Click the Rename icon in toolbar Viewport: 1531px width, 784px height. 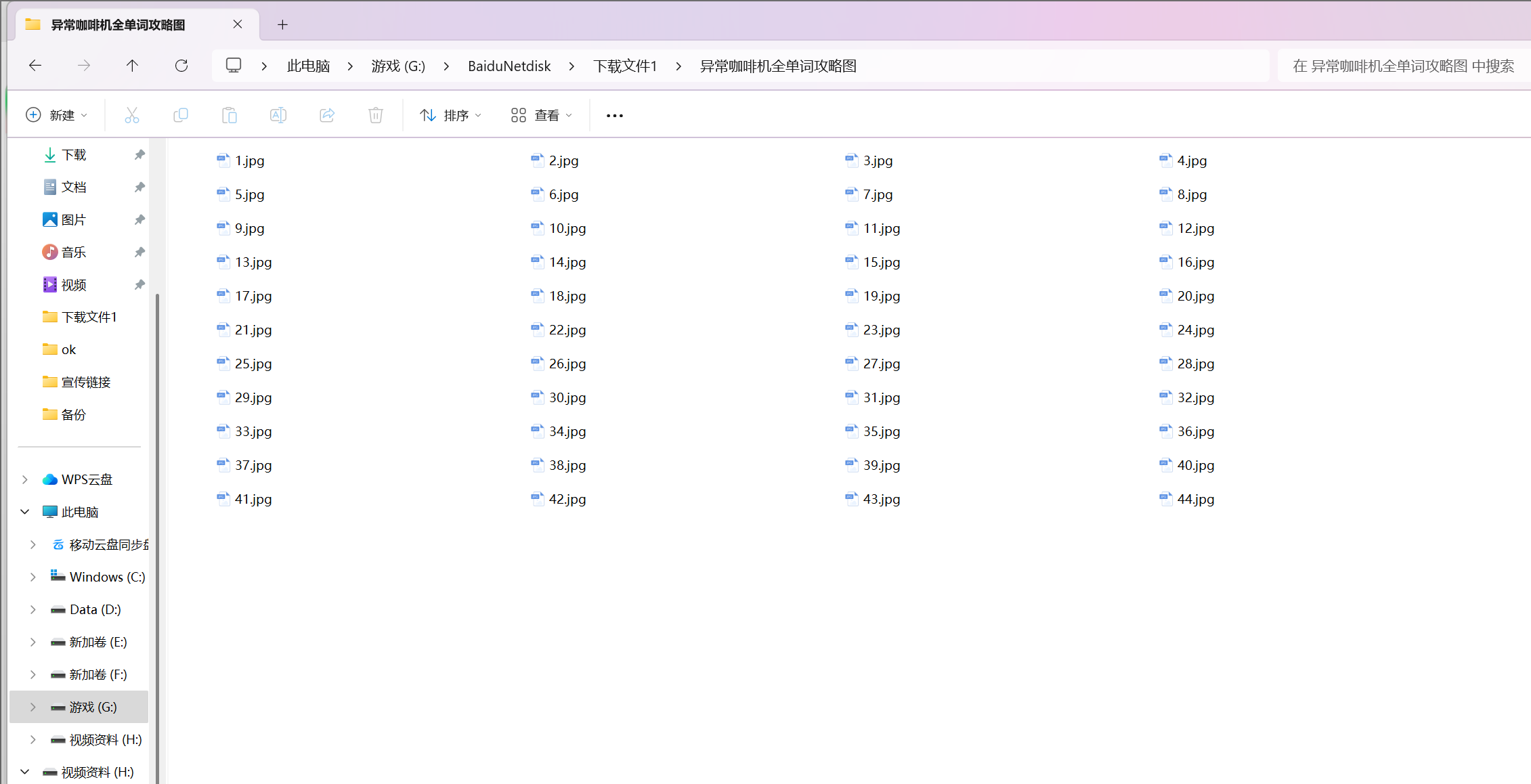click(278, 115)
